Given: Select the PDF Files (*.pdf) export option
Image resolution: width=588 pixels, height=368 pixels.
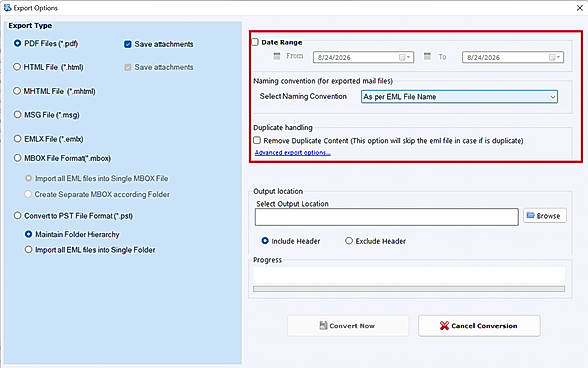Looking at the screenshot, I should coord(17,43).
